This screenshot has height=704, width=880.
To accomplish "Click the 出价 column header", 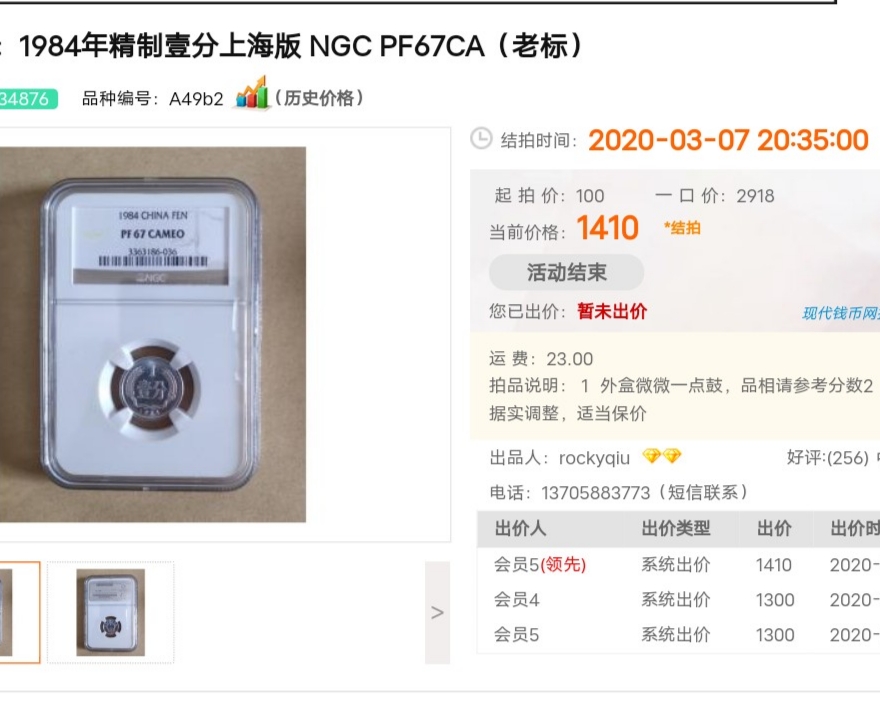I will [774, 528].
